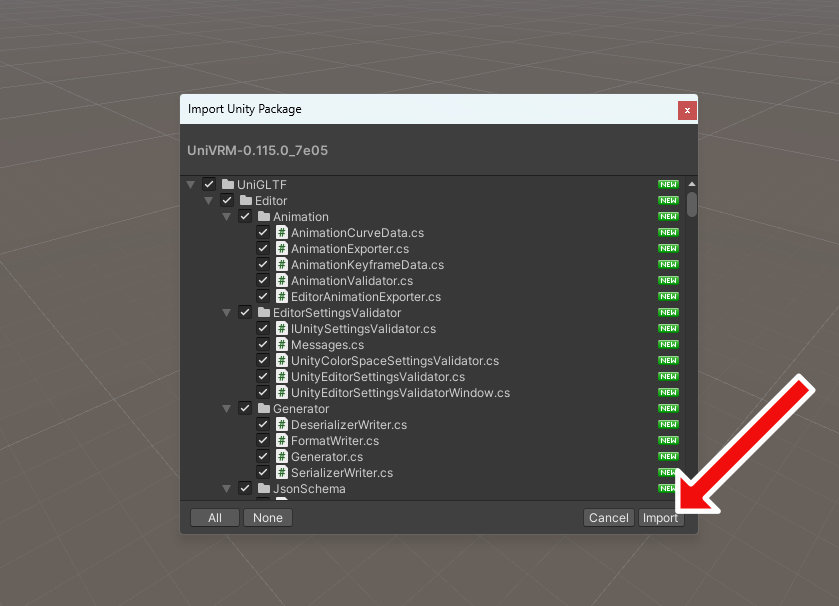Click script icon of UnityEditorSettingsValidatorWindow.cs

tap(282, 393)
